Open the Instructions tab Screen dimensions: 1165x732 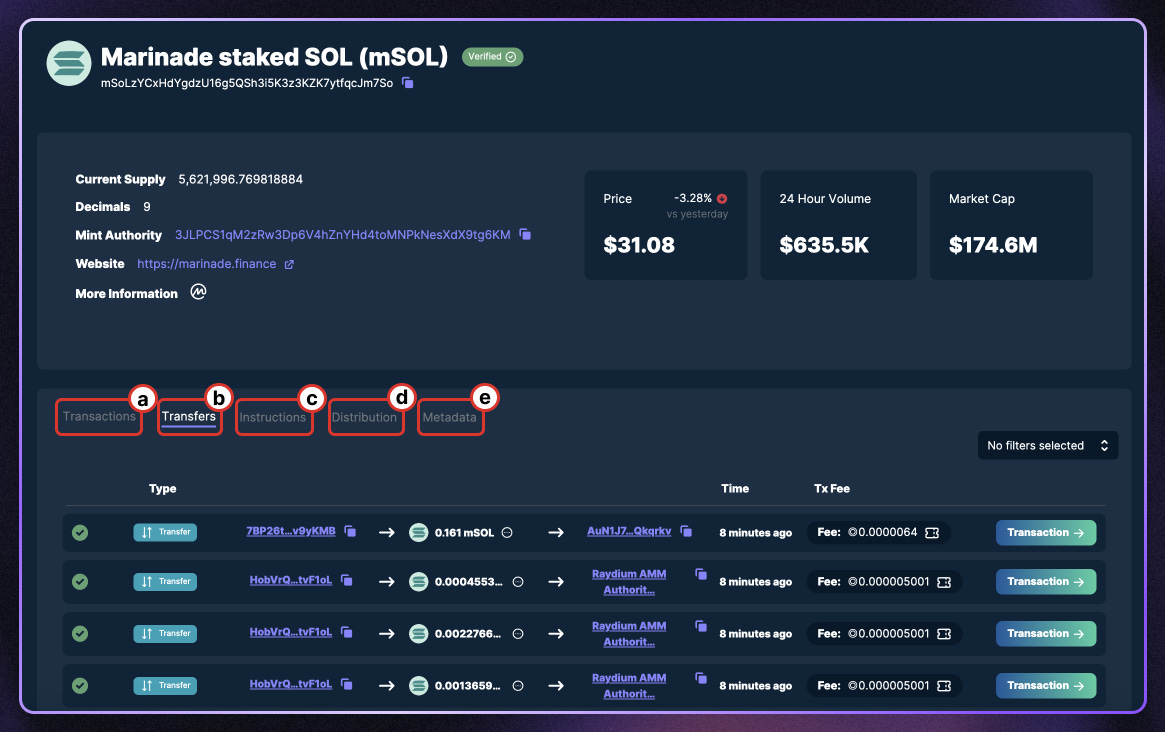coord(273,418)
